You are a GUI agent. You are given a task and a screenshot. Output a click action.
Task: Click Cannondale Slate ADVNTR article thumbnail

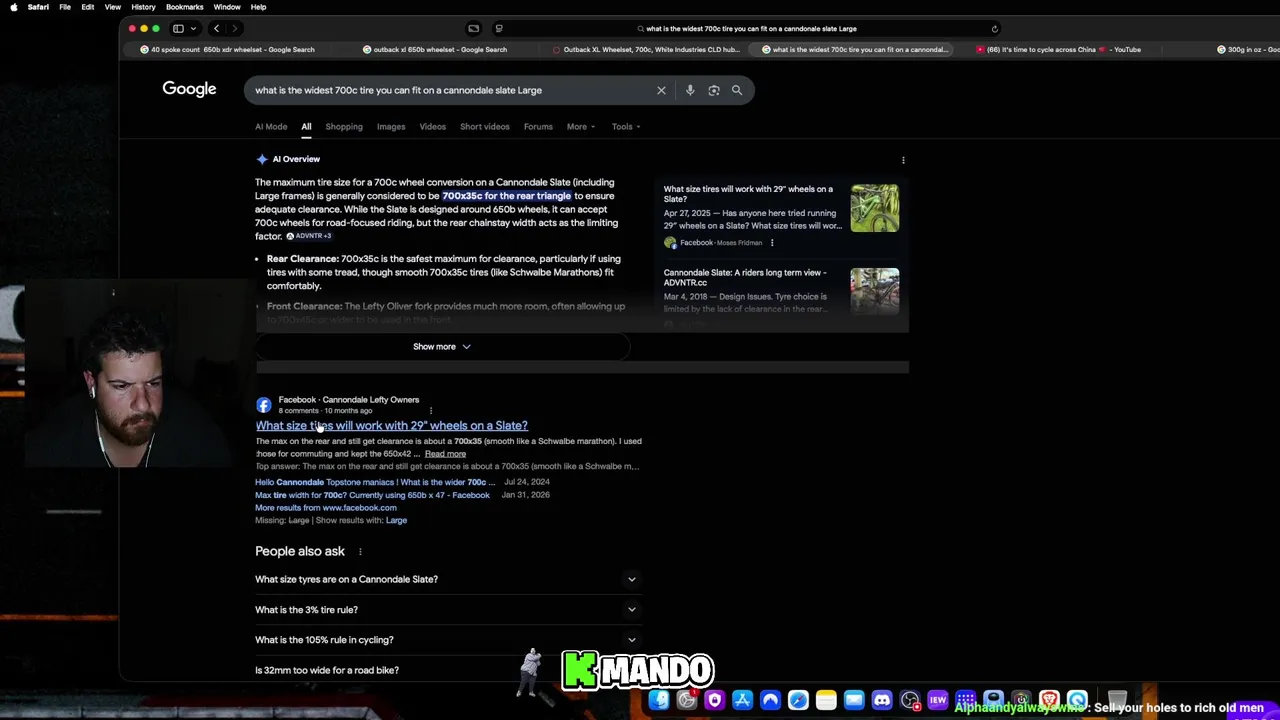click(875, 291)
